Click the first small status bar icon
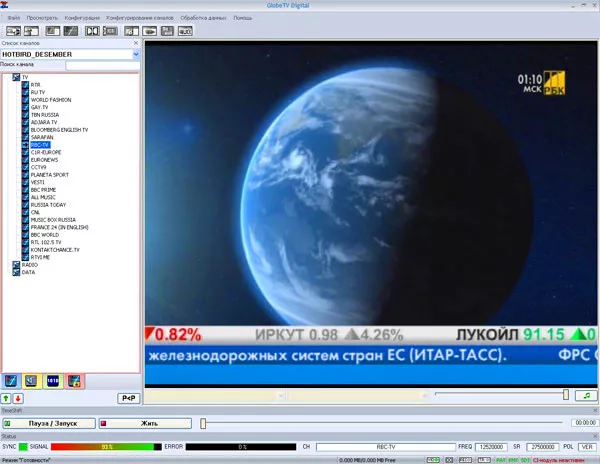Viewport: 600px width, 464px height. [433, 460]
